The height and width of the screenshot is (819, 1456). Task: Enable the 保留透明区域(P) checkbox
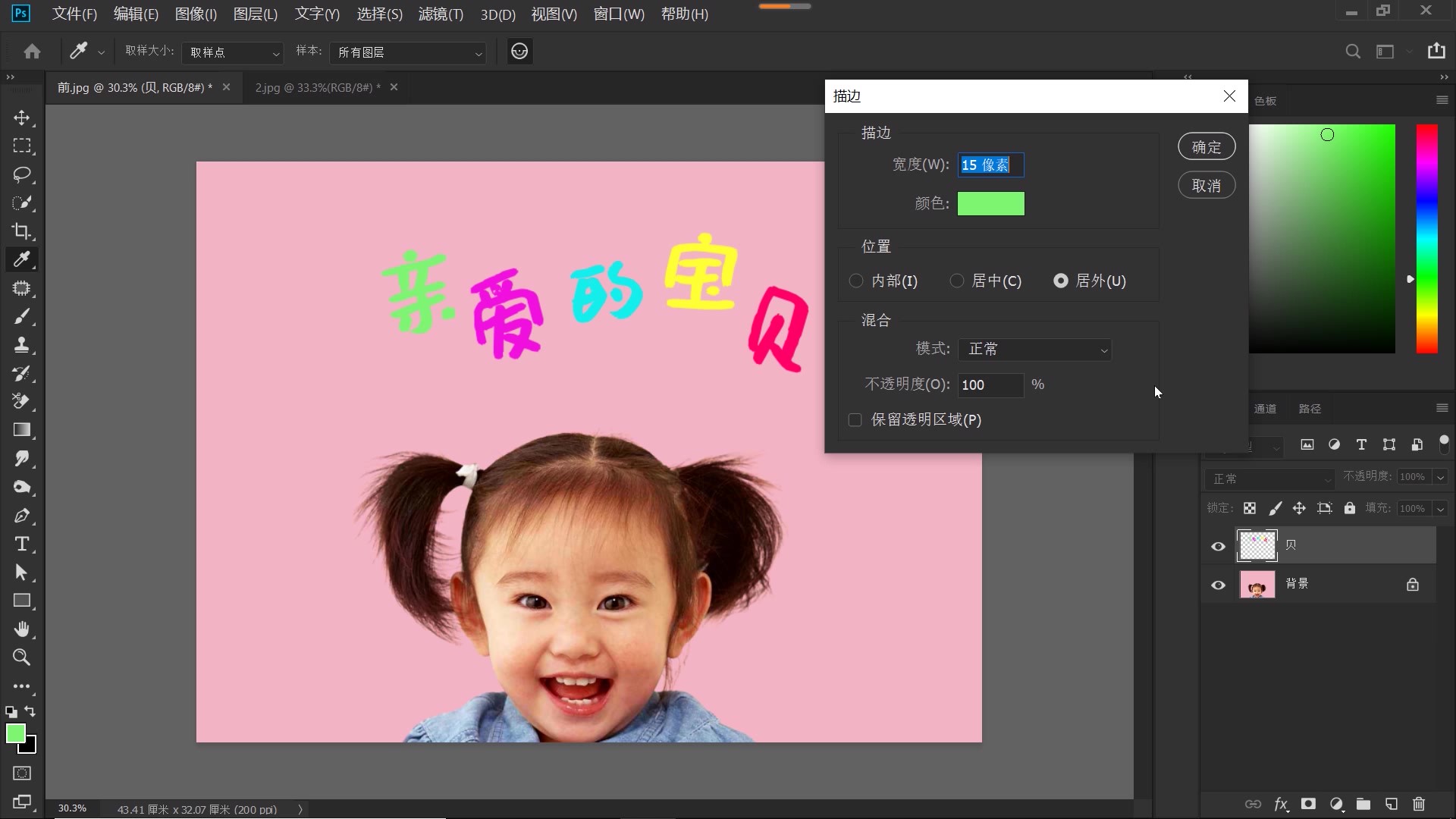pos(855,419)
